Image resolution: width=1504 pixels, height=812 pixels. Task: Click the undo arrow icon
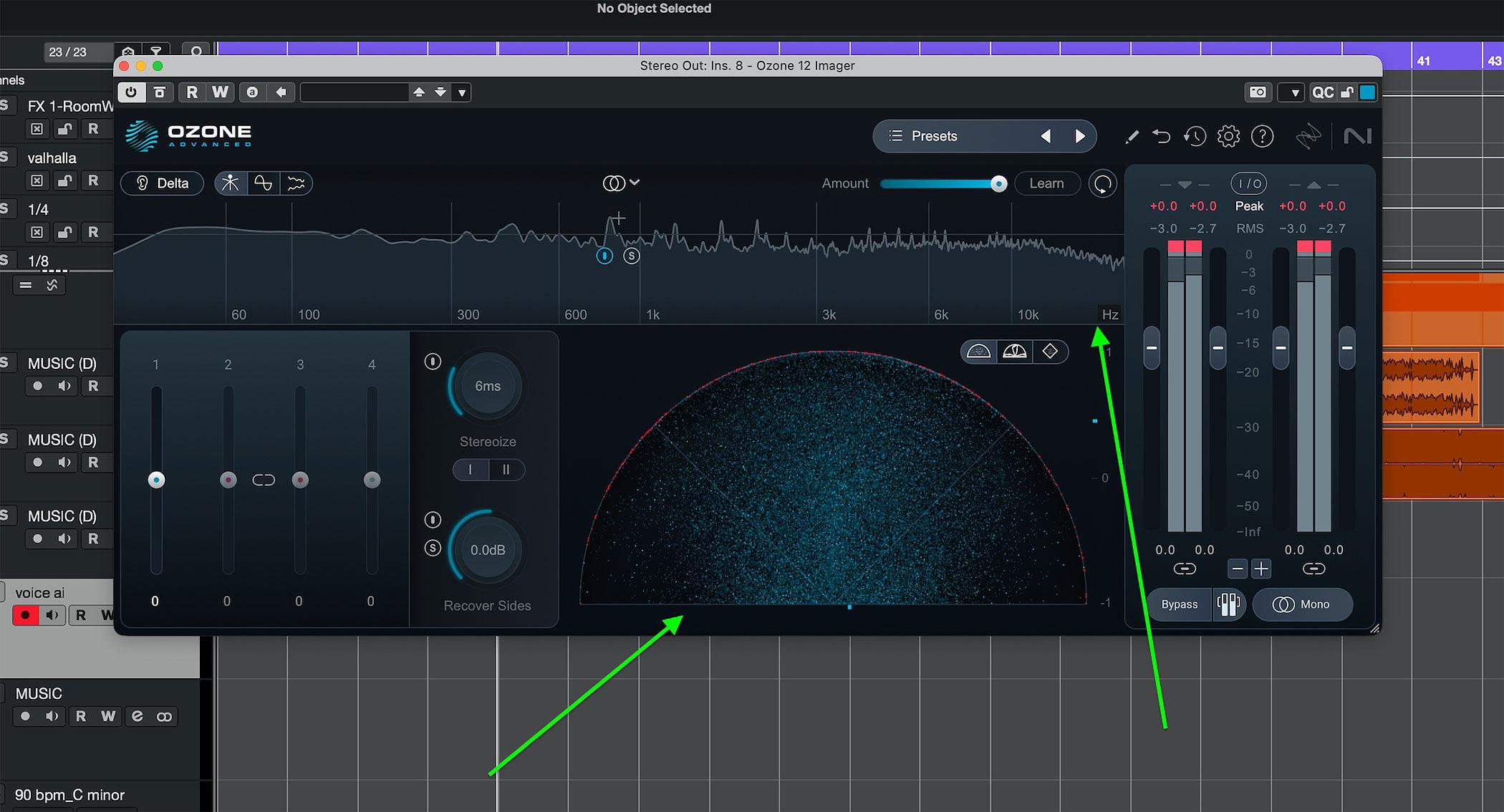tap(1162, 136)
